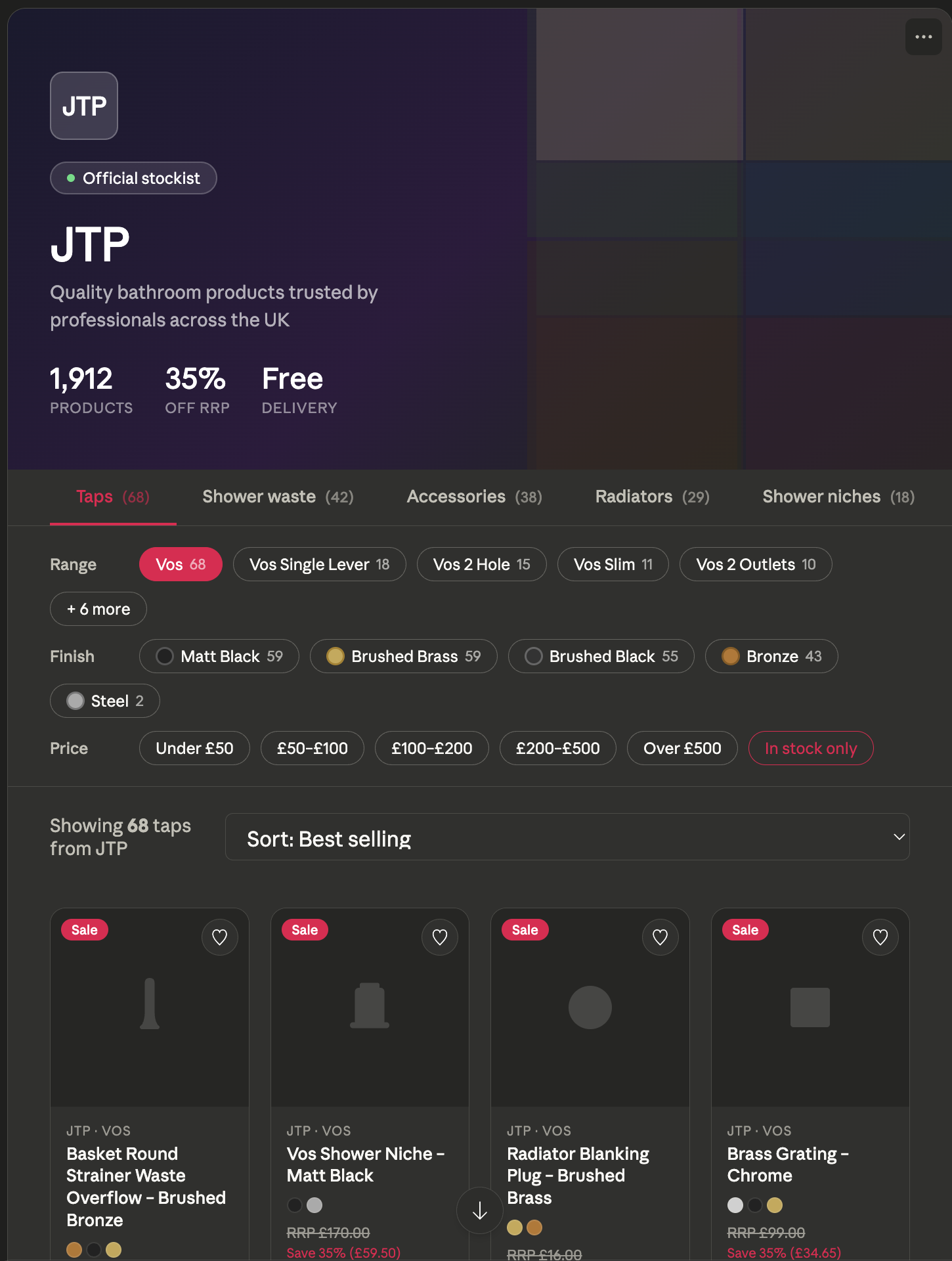Expand the + 6 more ranges

point(98,609)
